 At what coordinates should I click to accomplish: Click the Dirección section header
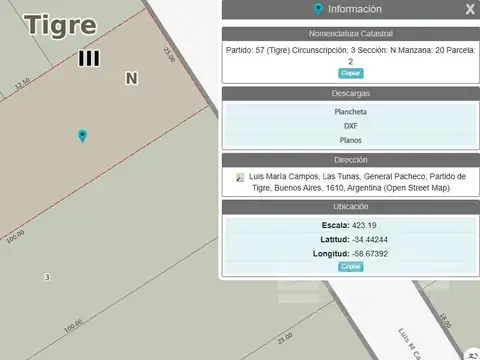coord(351,160)
